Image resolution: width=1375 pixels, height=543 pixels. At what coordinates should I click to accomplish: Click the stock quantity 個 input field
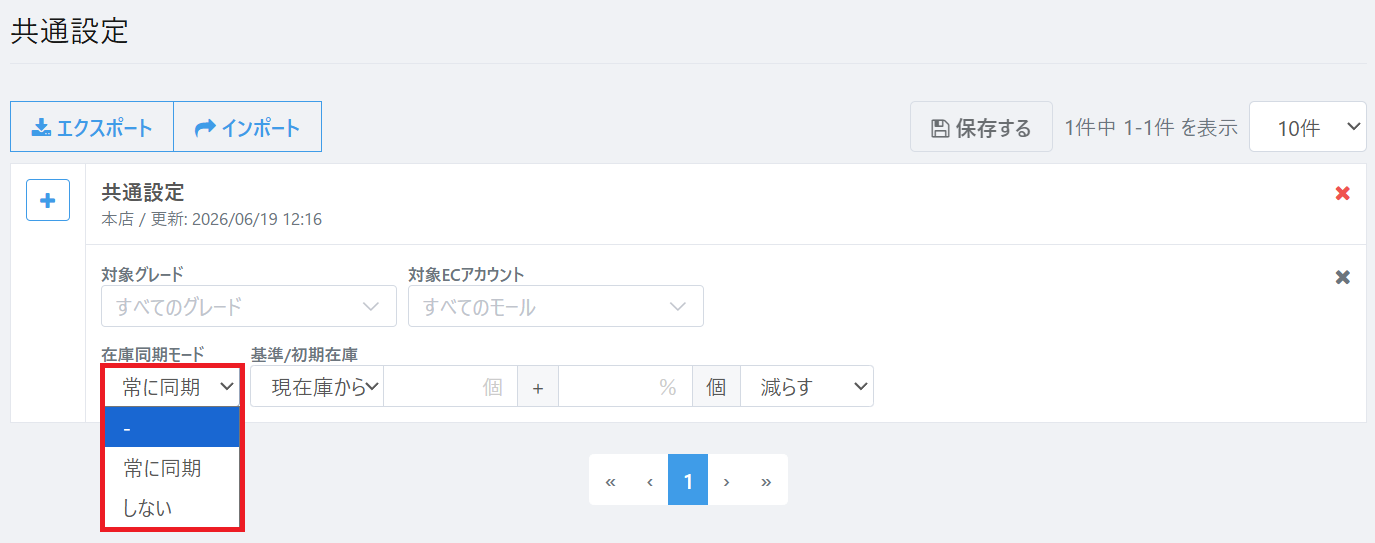(x=450, y=386)
